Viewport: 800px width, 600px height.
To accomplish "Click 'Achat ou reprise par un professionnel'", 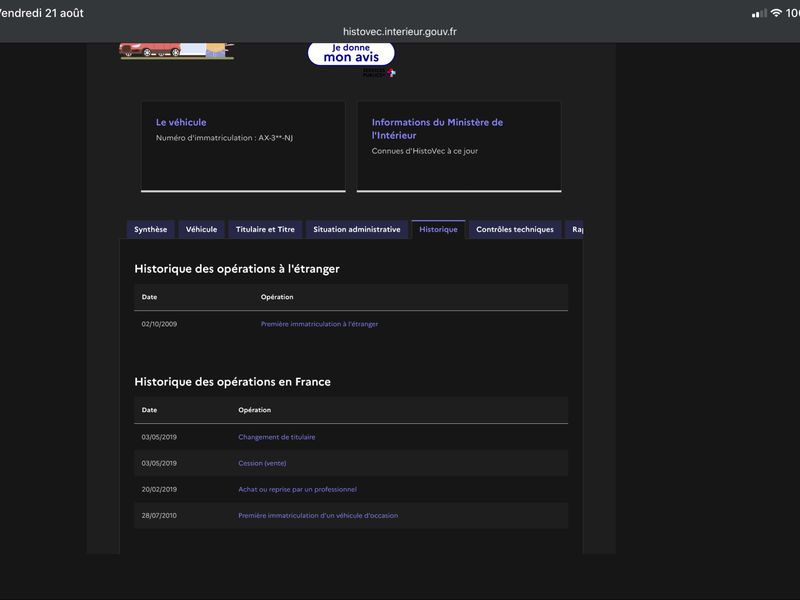I will (297, 489).
